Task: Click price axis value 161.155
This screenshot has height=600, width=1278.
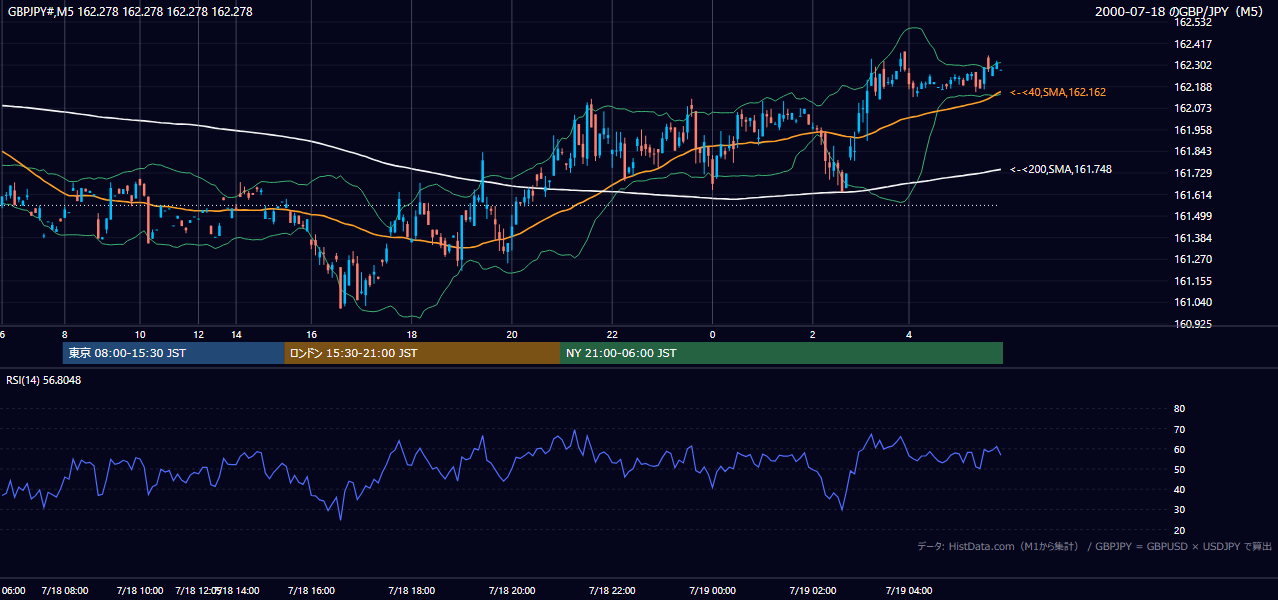Action: coord(1192,282)
